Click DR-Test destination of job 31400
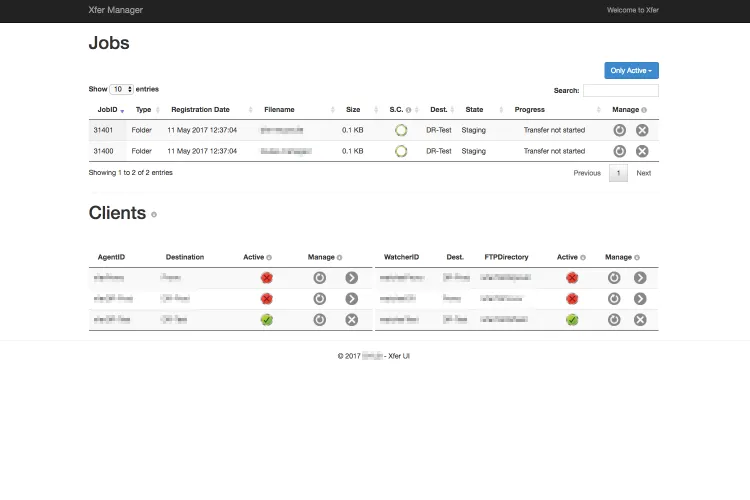 click(x=439, y=151)
